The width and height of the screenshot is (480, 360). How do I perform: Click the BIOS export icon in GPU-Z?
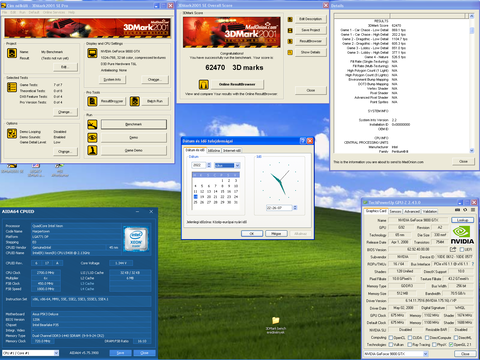[453, 249]
